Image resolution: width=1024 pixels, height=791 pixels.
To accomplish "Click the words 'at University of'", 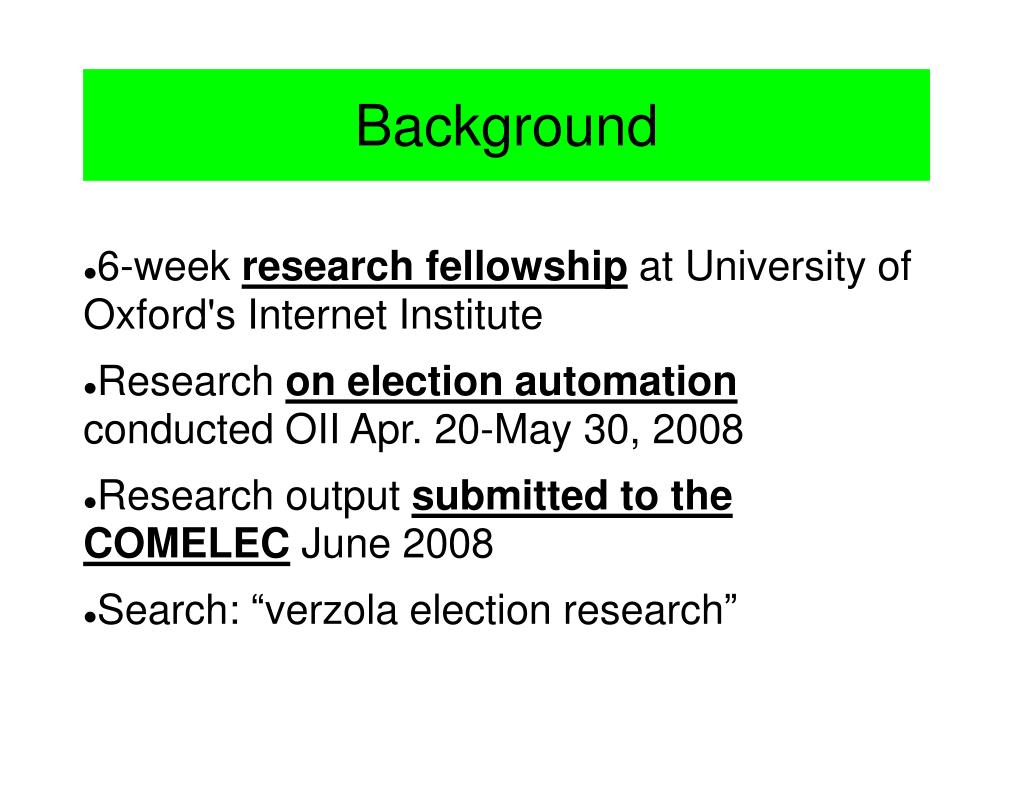I will 775,268.
